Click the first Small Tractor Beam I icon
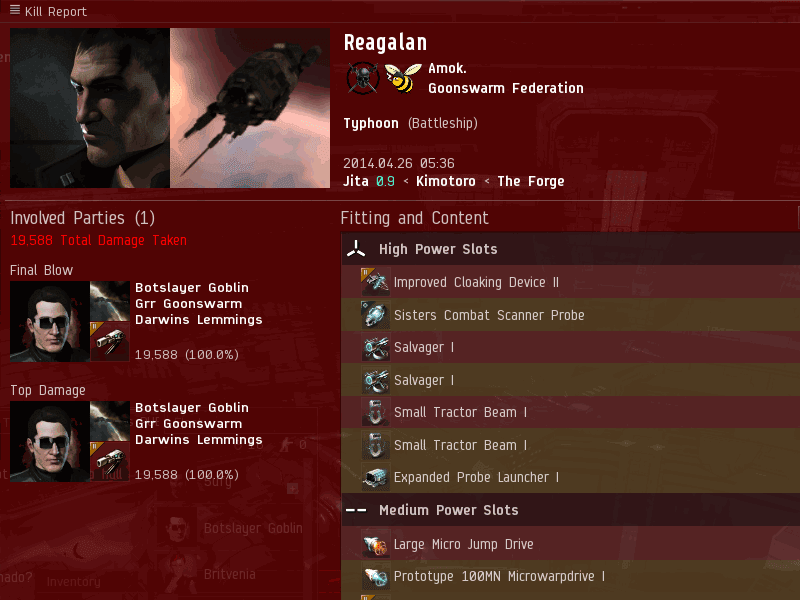 (376, 412)
